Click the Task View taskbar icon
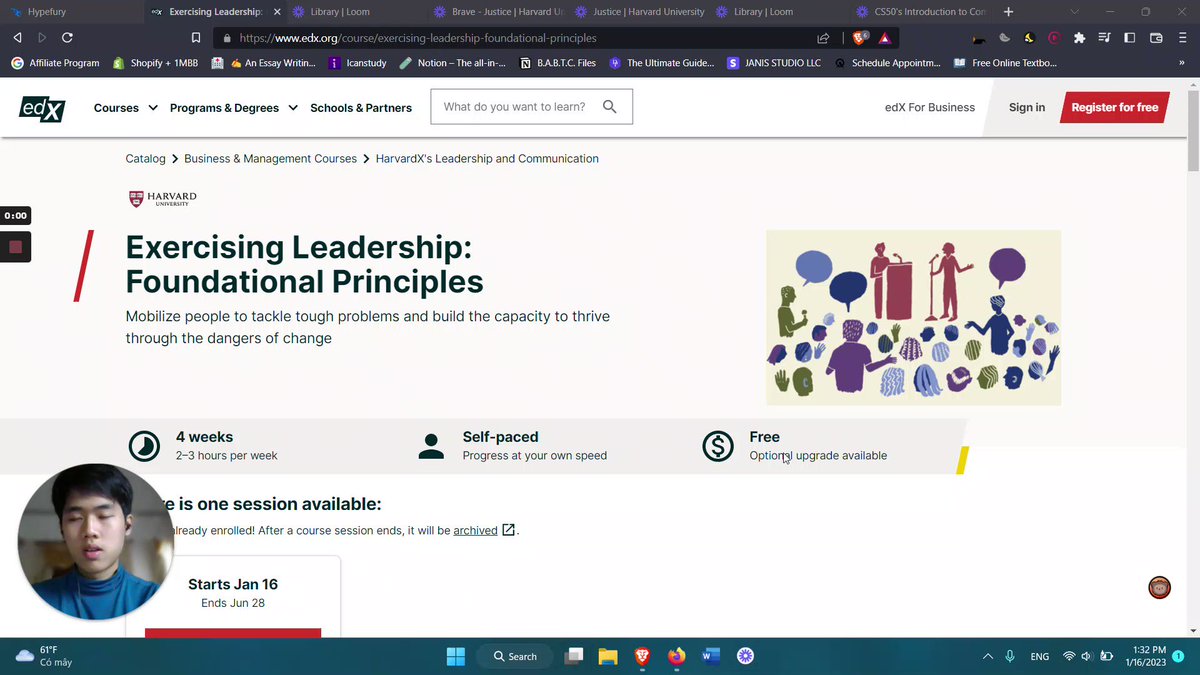 (573, 656)
